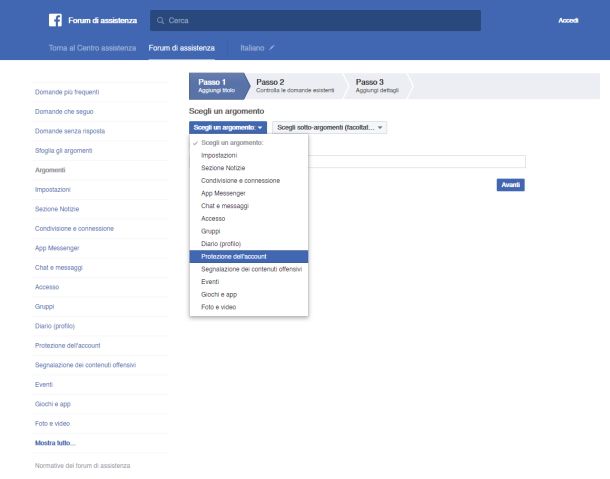Click the search magnifier icon
610x479 pixels.
pos(161,21)
